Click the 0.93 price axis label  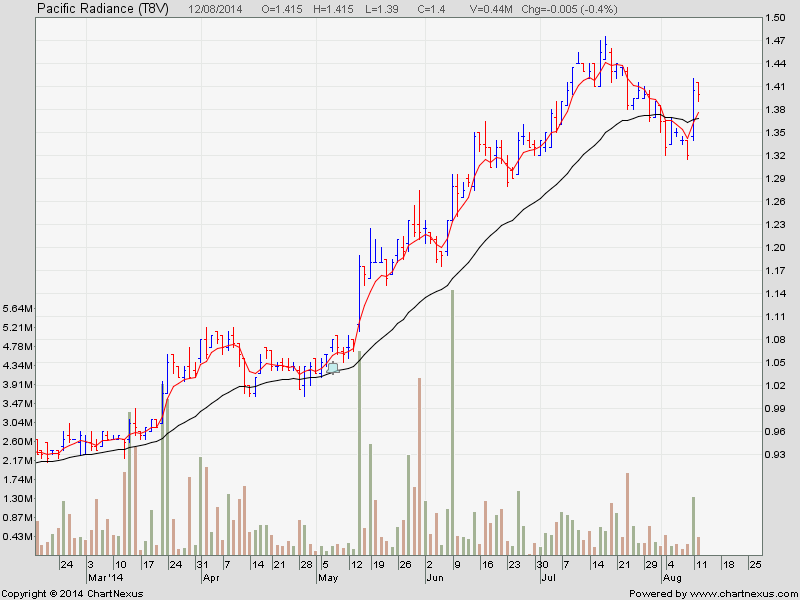pos(775,454)
